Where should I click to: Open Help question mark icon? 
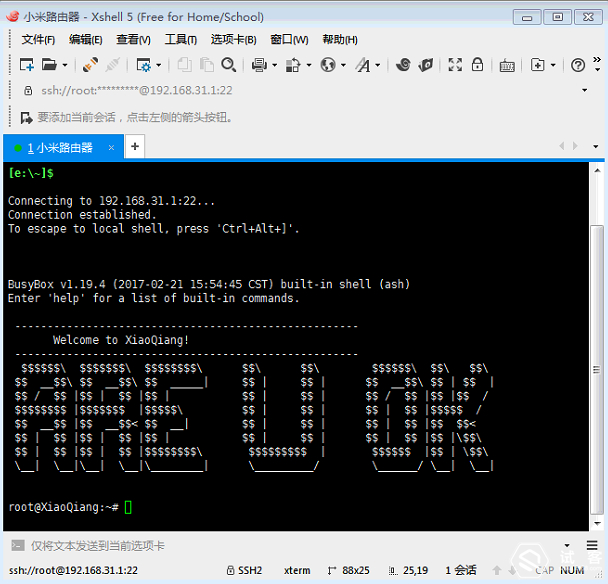click(578, 65)
